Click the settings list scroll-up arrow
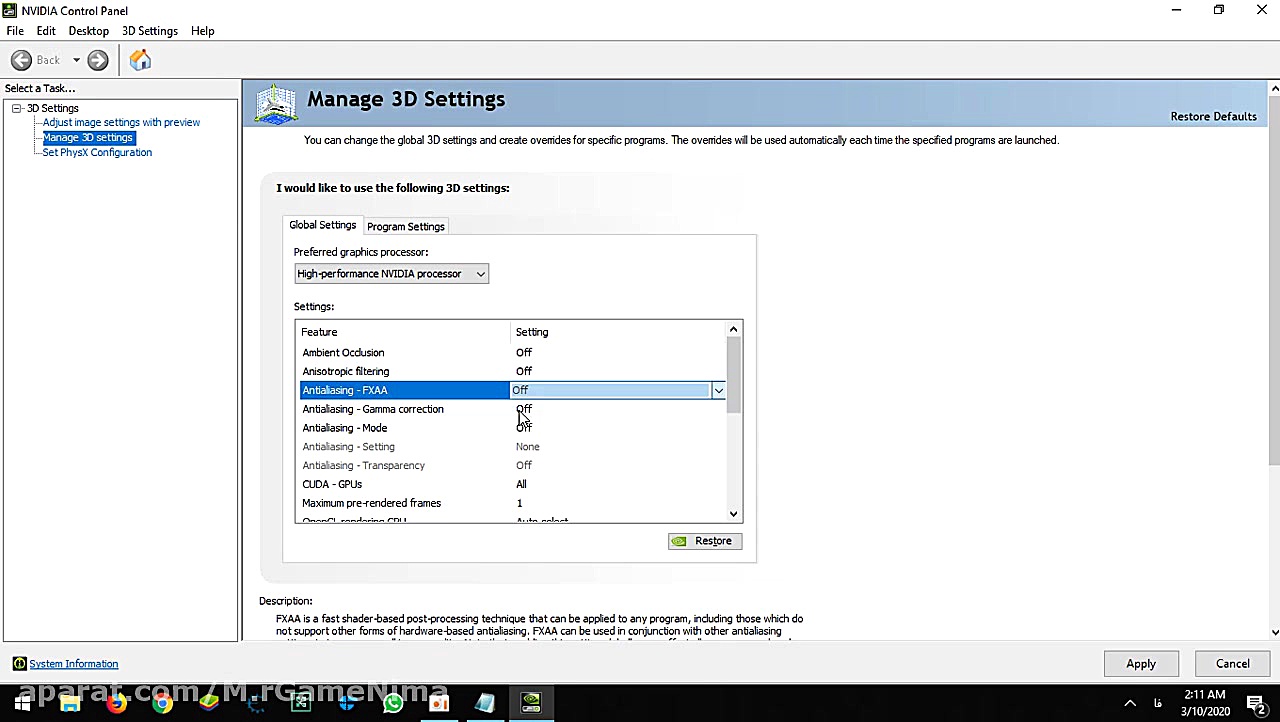 pyautogui.click(x=733, y=330)
